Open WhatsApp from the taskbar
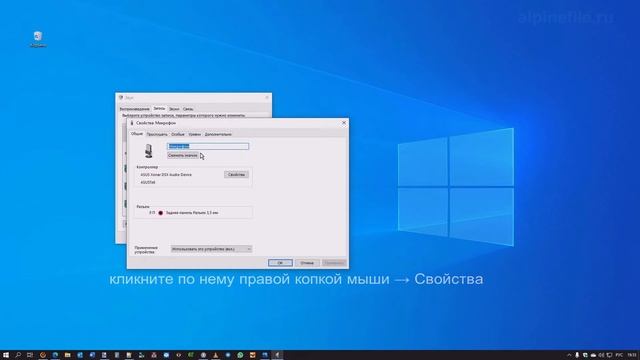Screen dimensions: 640x360 pyautogui.click(x=240, y=355)
